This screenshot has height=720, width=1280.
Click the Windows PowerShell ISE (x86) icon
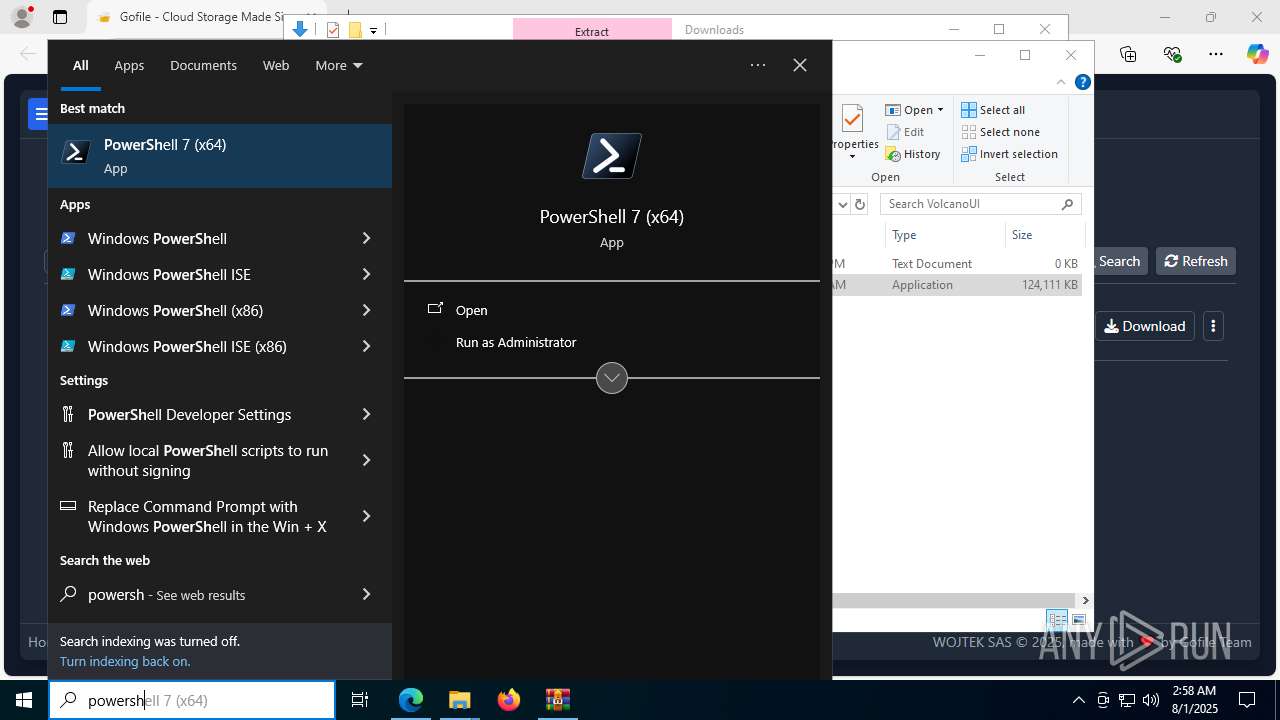coord(68,346)
